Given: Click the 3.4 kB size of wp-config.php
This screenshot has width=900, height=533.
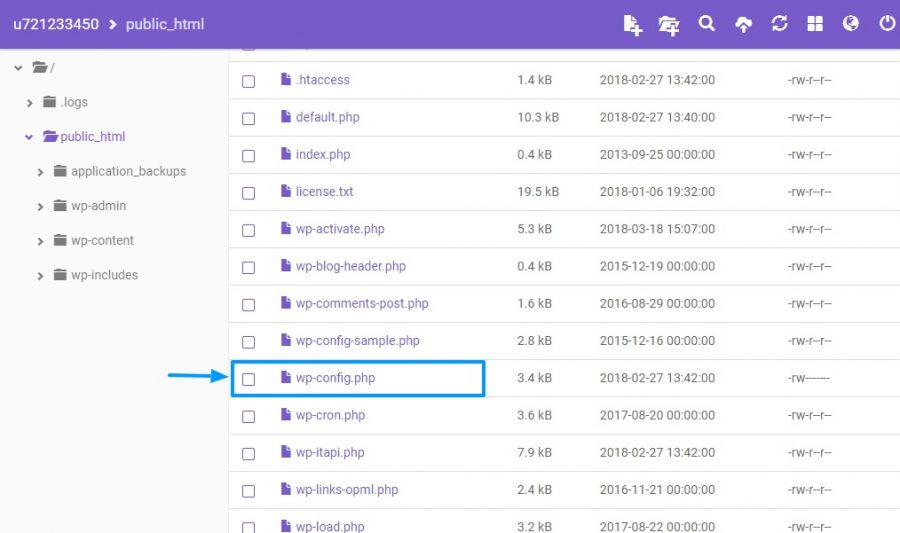Looking at the screenshot, I should (534, 378).
